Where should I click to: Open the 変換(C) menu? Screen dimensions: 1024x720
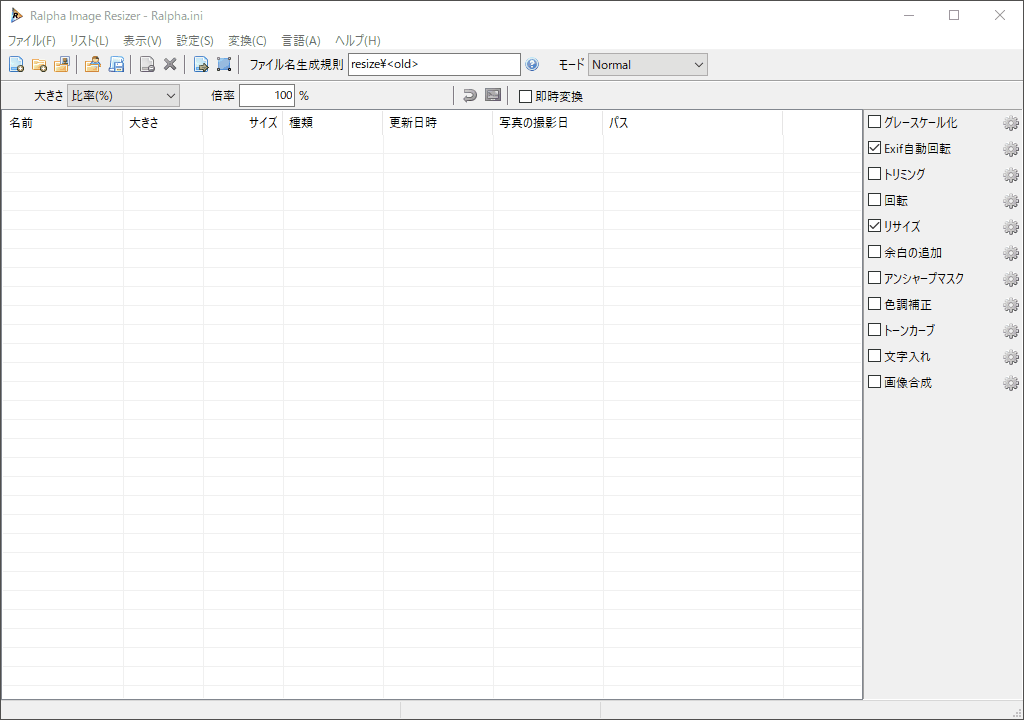coord(247,41)
